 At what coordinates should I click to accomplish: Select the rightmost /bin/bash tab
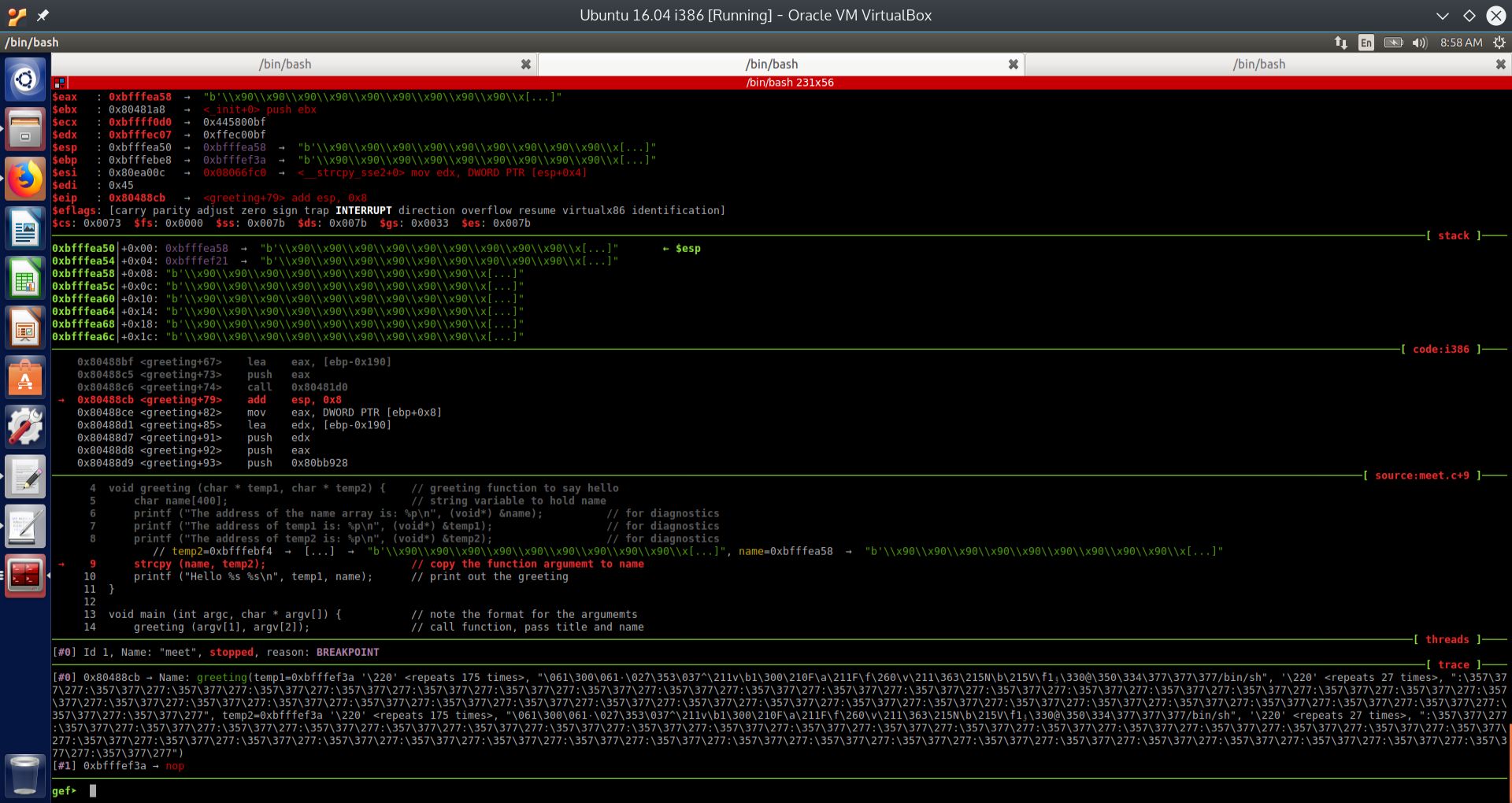[x=1258, y=64]
